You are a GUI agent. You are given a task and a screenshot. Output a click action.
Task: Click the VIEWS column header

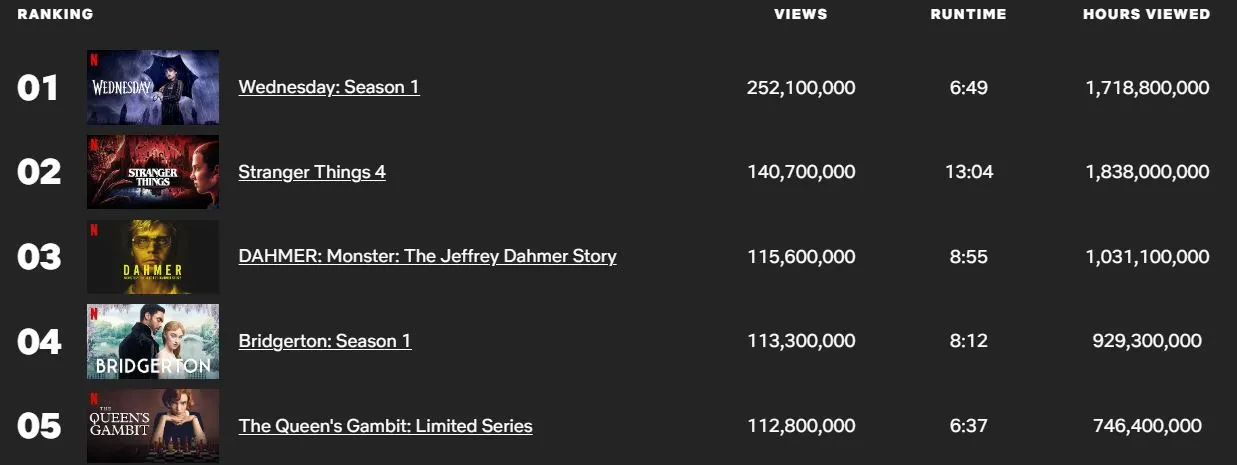(x=801, y=14)
